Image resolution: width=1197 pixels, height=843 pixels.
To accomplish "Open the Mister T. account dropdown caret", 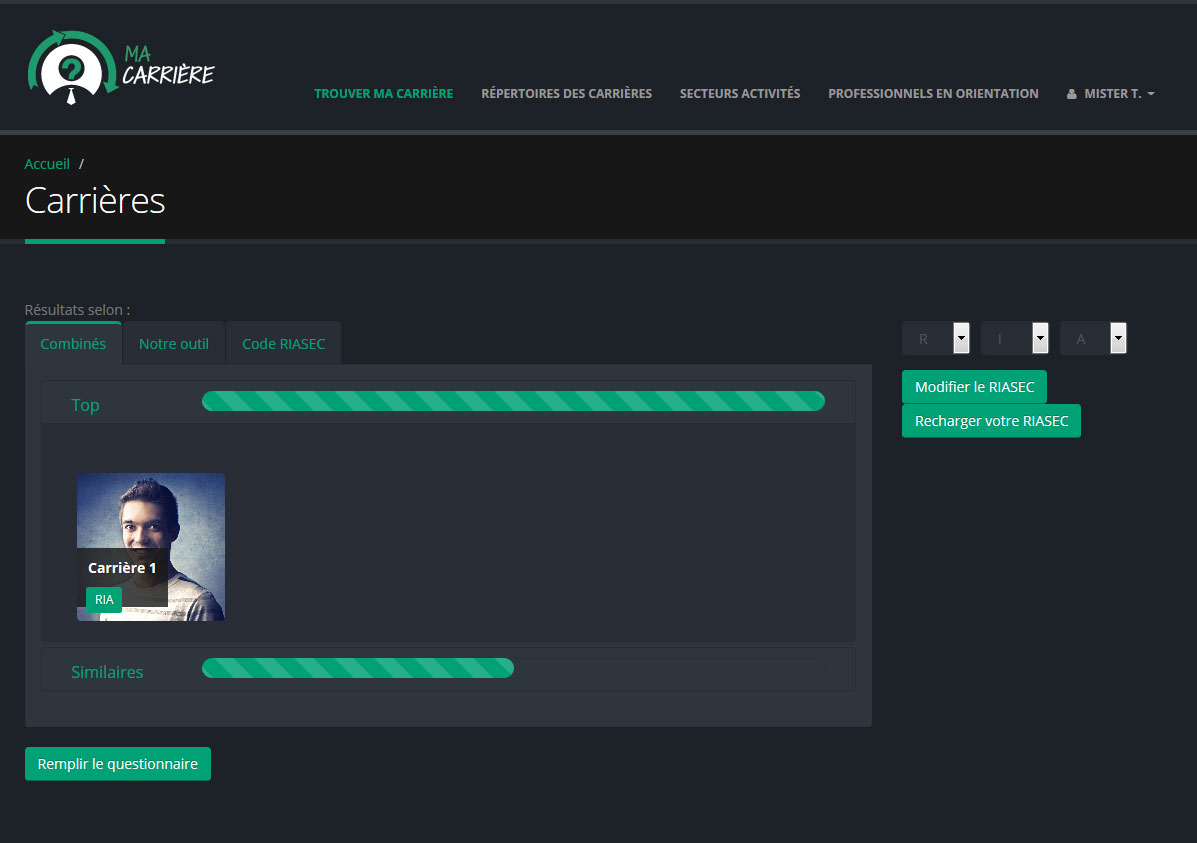I will (x=1151, y=94).
